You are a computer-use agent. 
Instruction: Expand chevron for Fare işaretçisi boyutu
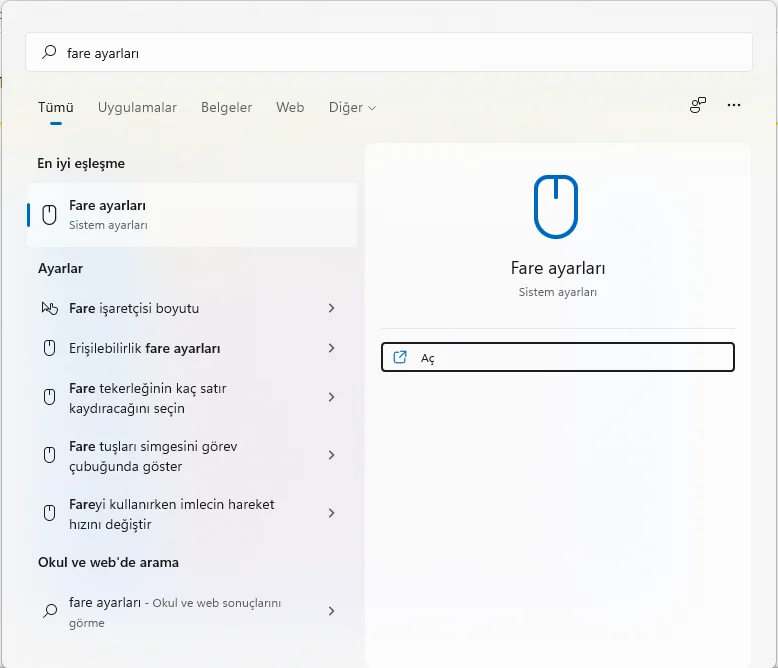point(331,308)
